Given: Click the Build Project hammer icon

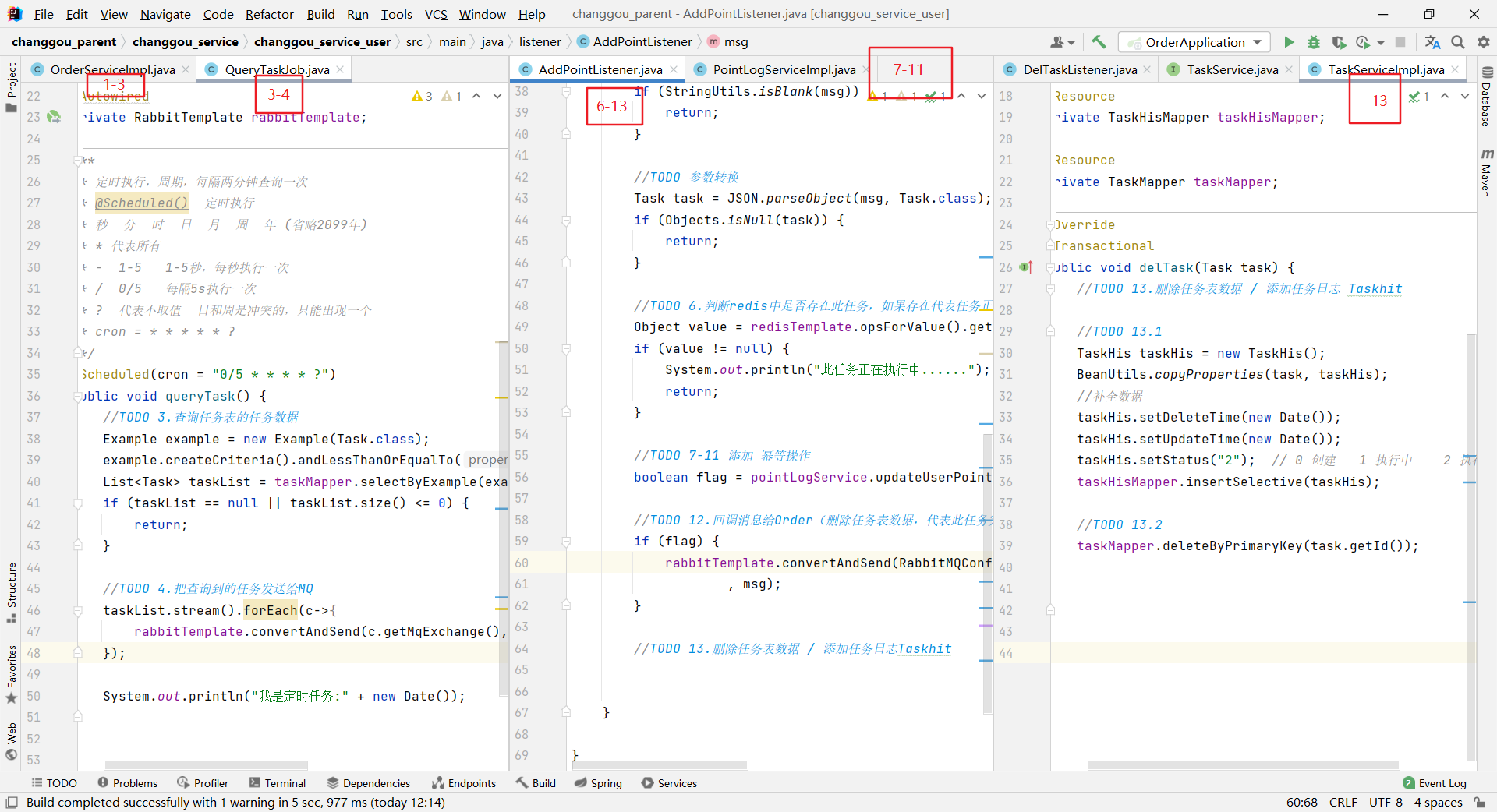Looking at the screenshot, I should pyautogui.click(x=1099, y=42).
